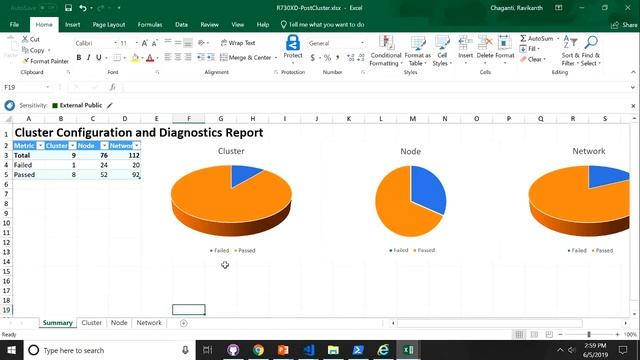Apply the accounting dollar format
This screenshot has height=360, width=640.
coord(313,58)
